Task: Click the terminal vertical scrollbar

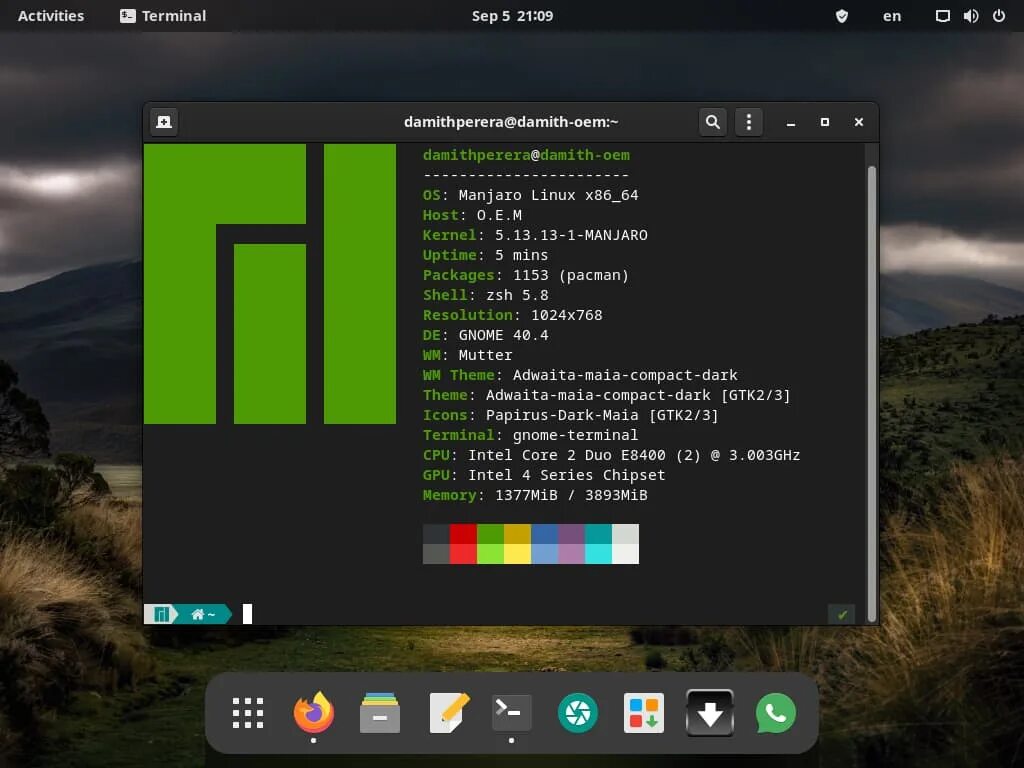Action: click(x=872, y=394)
